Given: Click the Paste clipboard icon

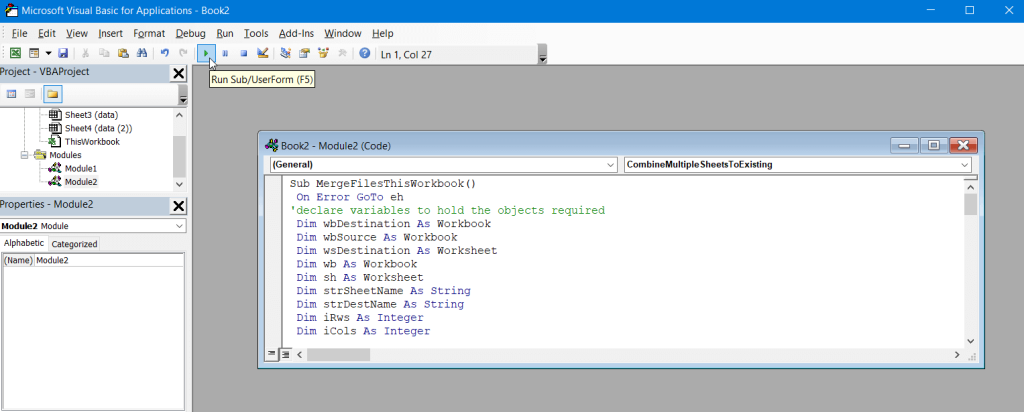Looking at the screenshot, I should click(123, 54).
